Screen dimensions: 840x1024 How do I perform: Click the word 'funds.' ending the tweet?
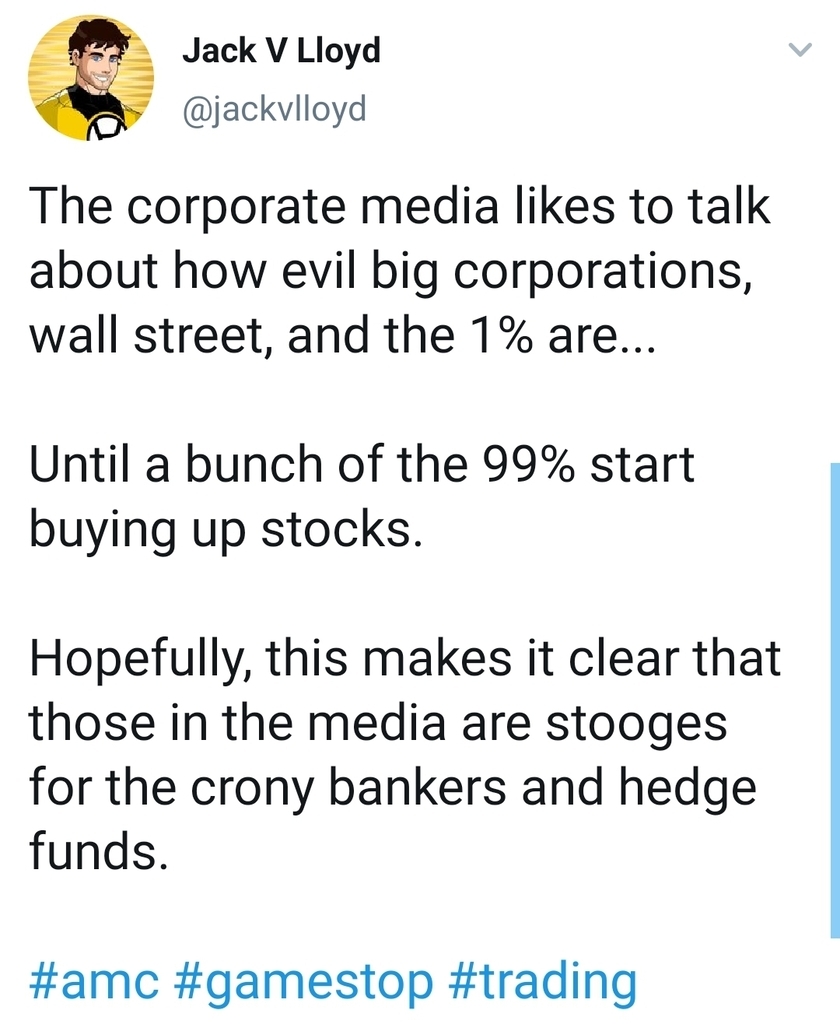tap(94, 852)
